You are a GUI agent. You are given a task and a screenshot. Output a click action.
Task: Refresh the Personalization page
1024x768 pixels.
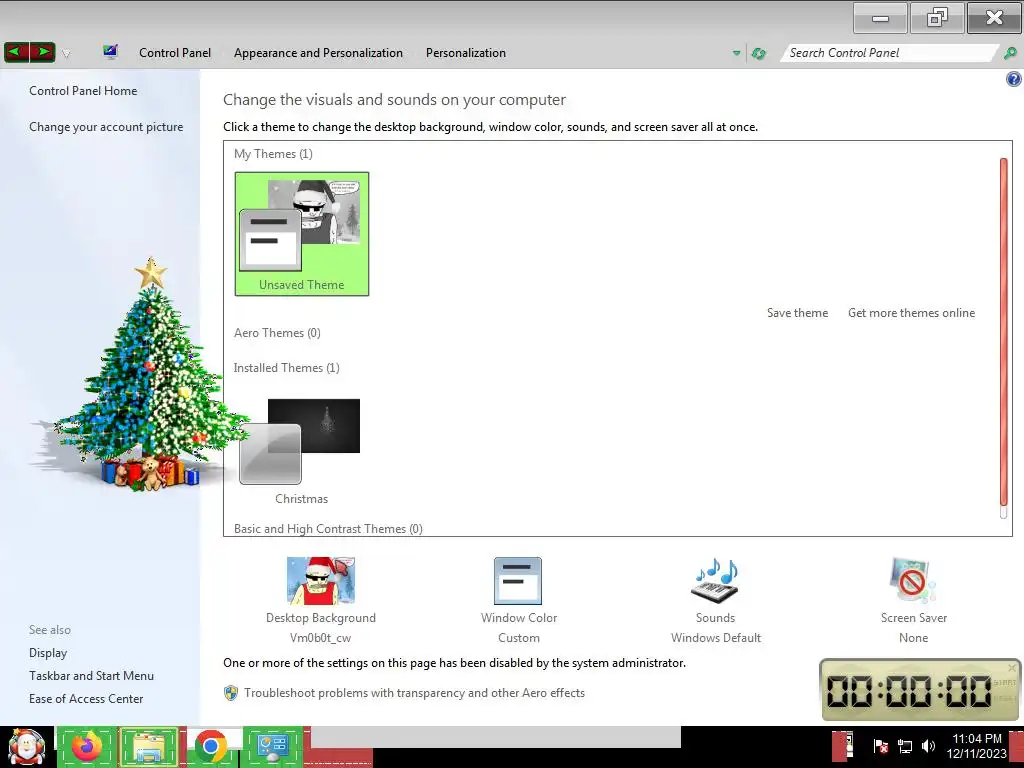point(759,53)
